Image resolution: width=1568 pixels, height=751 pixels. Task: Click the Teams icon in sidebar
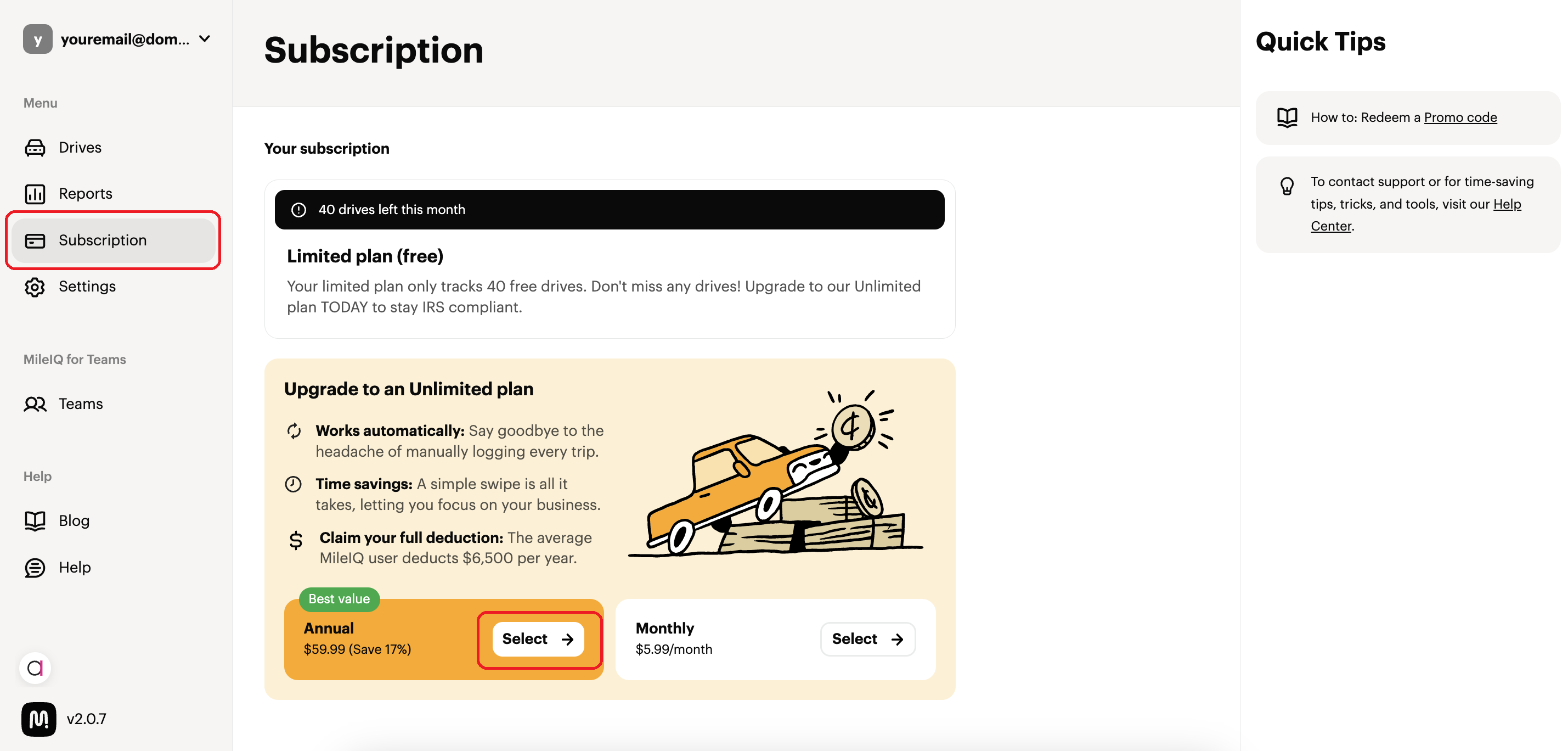point(36,404)
